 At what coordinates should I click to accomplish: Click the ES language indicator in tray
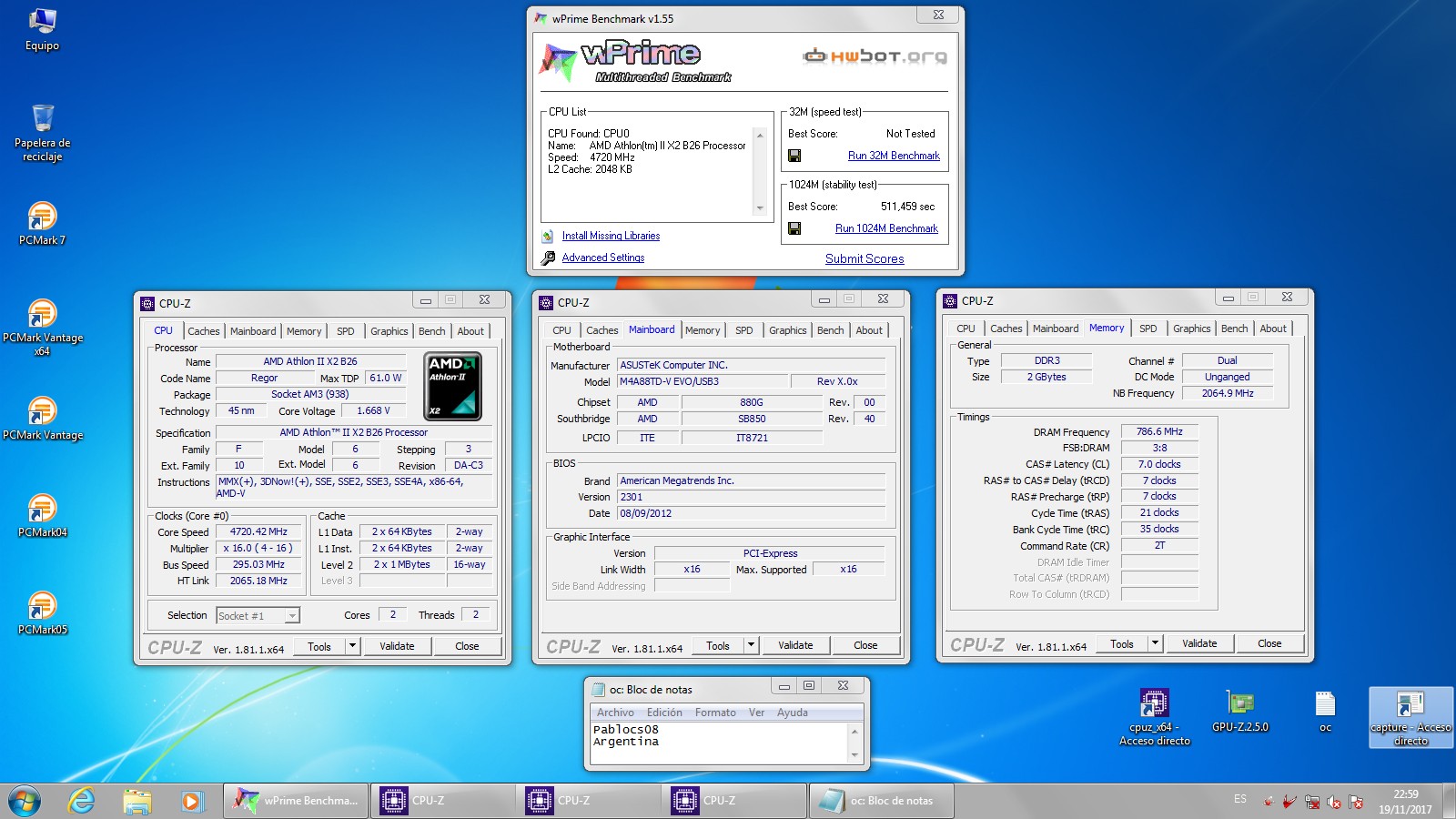(x=1240, y=798)
